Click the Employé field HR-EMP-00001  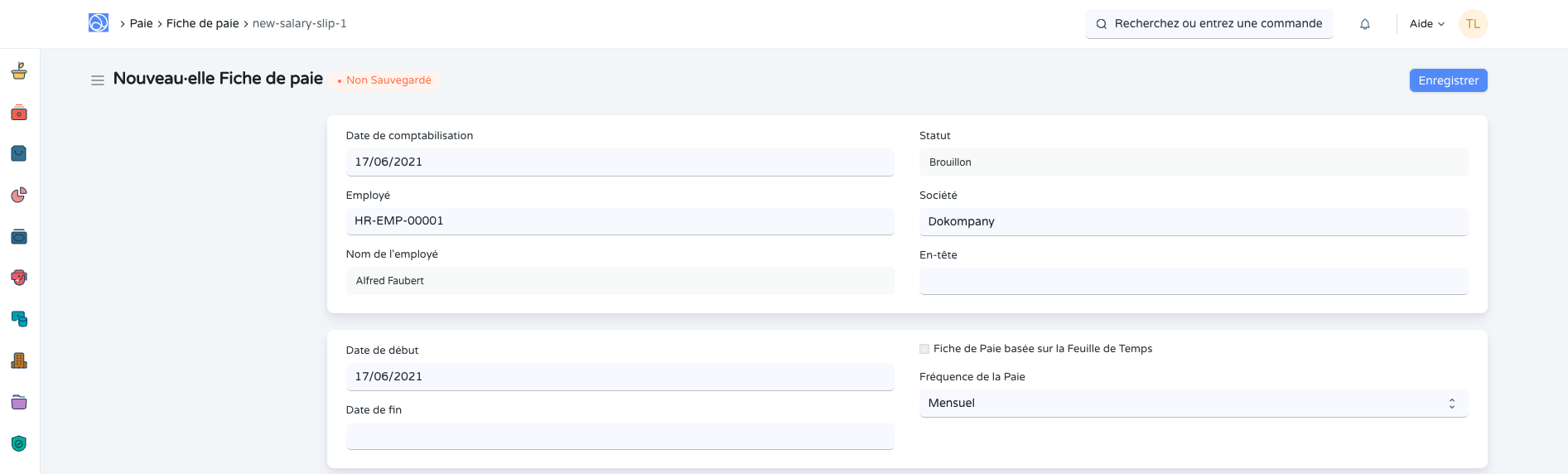620,221
